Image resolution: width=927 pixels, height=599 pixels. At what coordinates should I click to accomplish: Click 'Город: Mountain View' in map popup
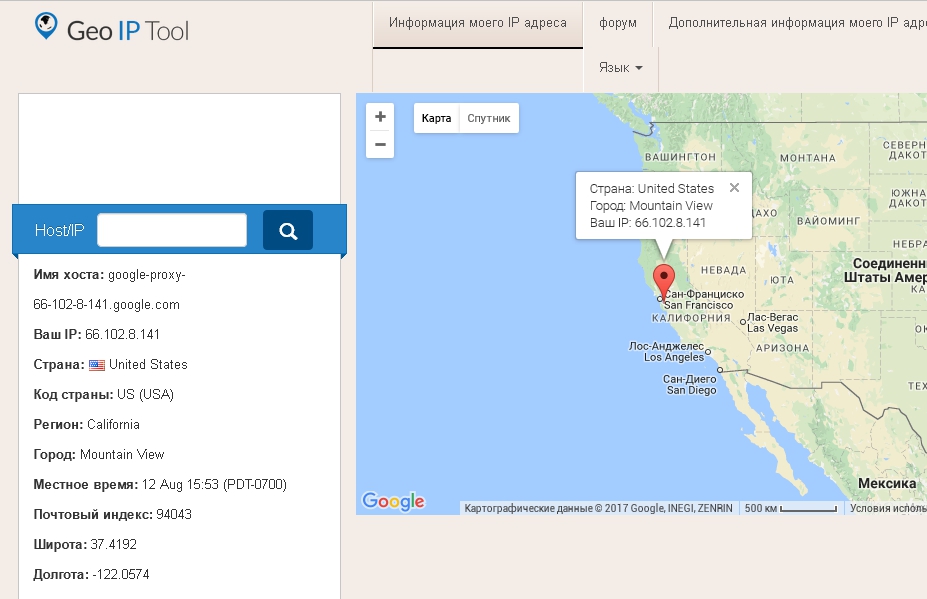point(651,206)
